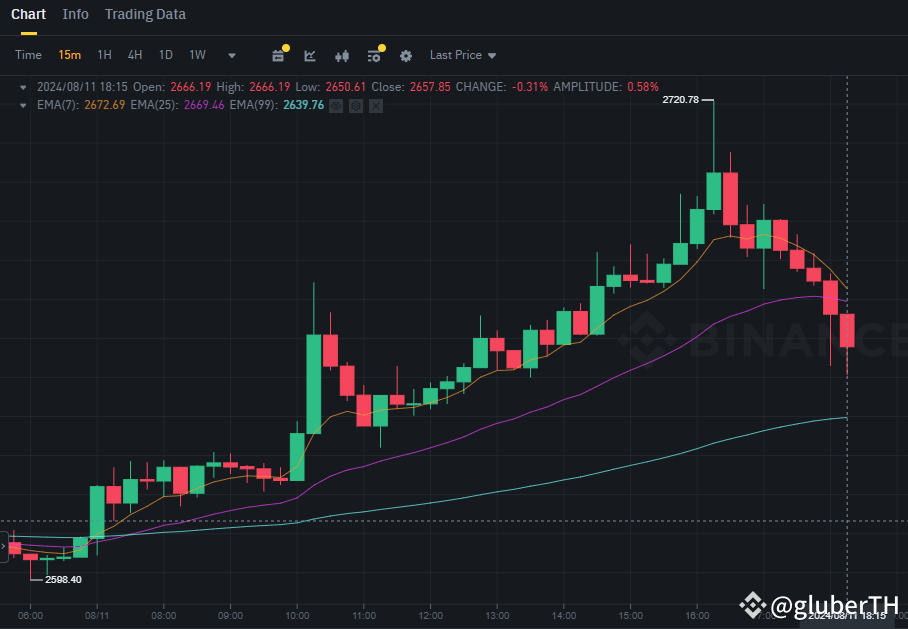Change the candlestick chart style
908x629 pixels.
(342, 56)
